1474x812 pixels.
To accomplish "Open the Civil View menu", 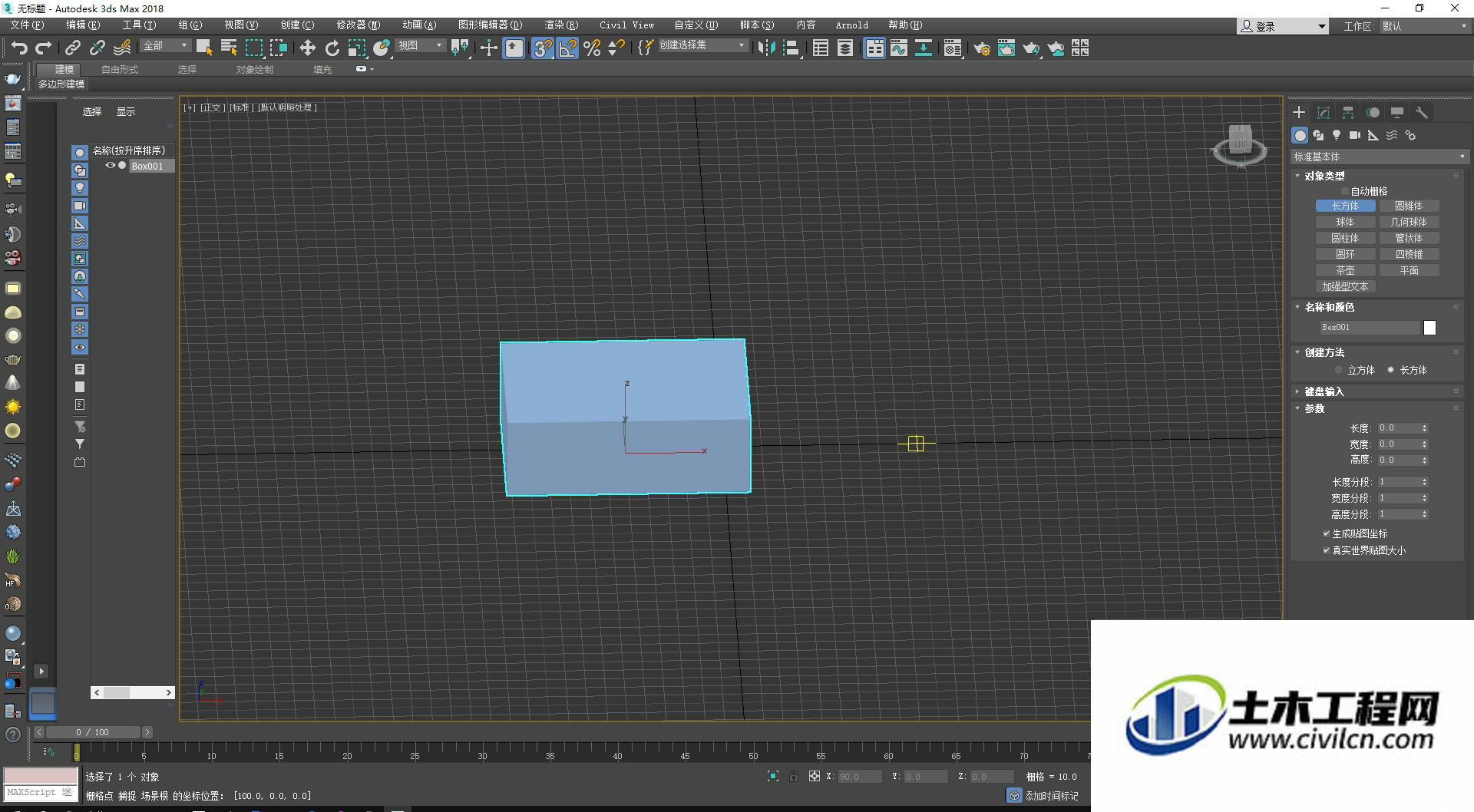I will pos(626,25).
